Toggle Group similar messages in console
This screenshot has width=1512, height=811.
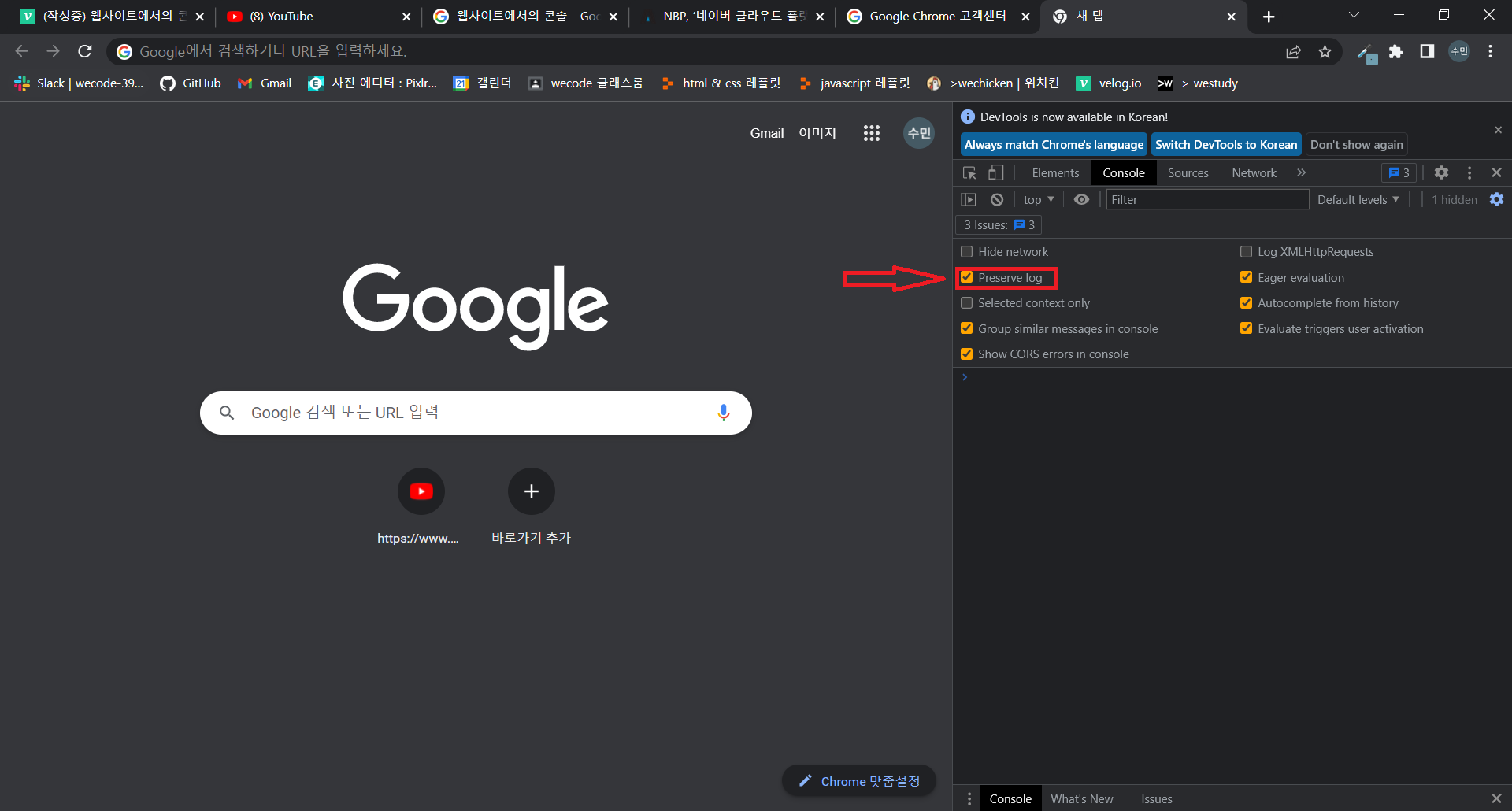(967, 328)
